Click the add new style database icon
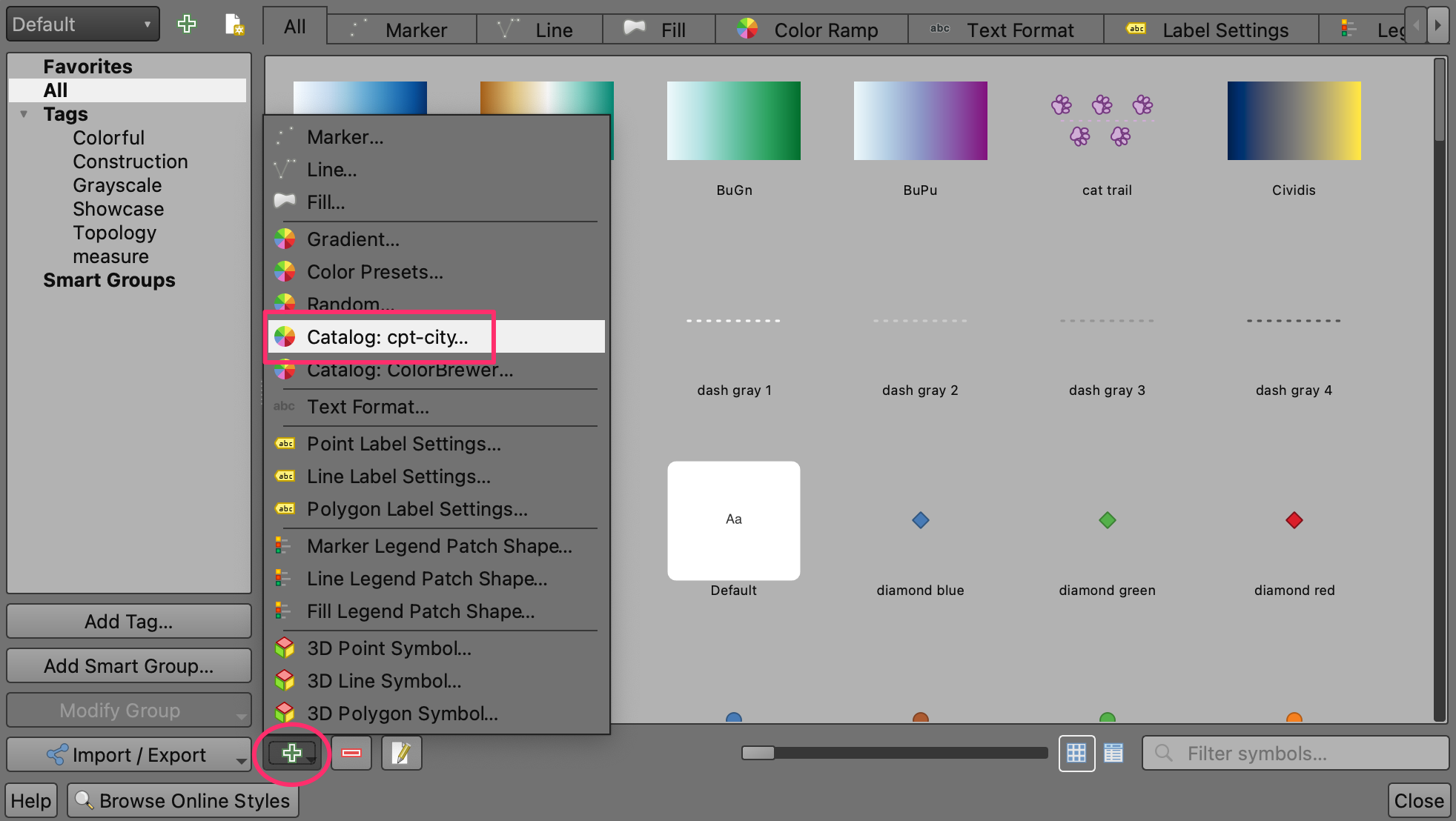This screenshot has width=1456, height=821. pos(234,24)
